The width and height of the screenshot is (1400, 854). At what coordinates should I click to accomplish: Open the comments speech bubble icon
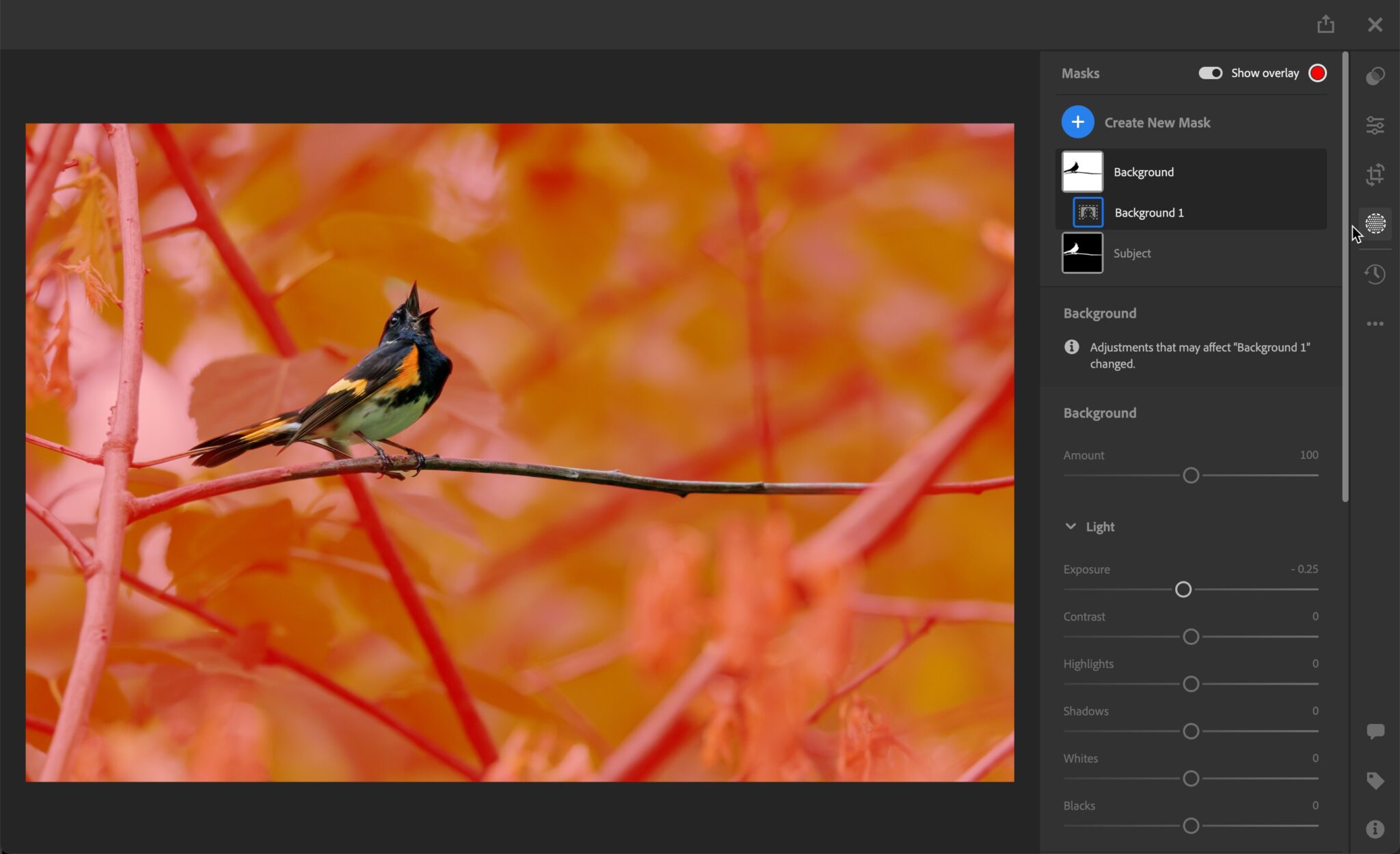[1375, 731]
